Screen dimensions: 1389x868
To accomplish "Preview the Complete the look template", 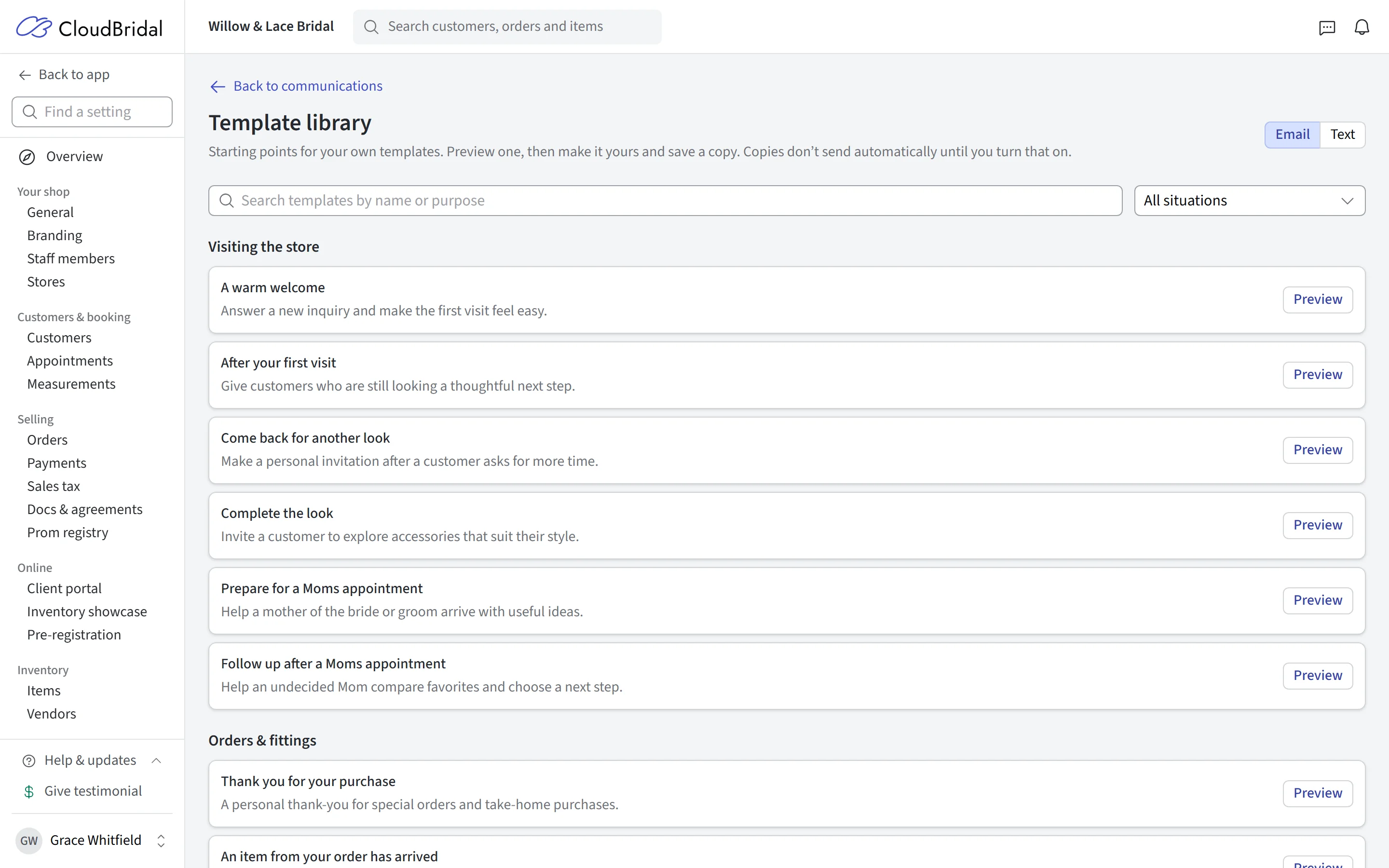I will (1318, 525).
